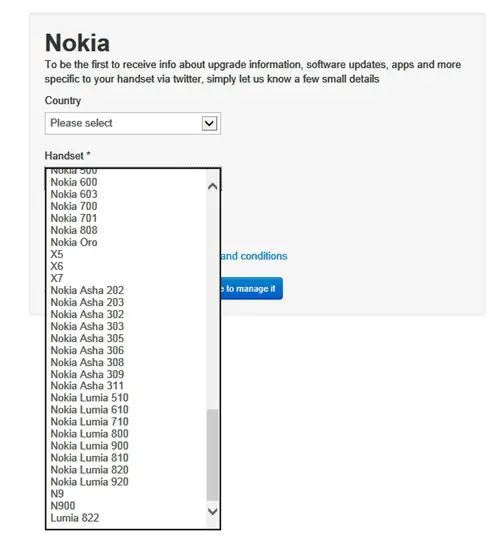500x536 pixels.
Task: Choose Nokia 700 in the list
Action: 126,206
